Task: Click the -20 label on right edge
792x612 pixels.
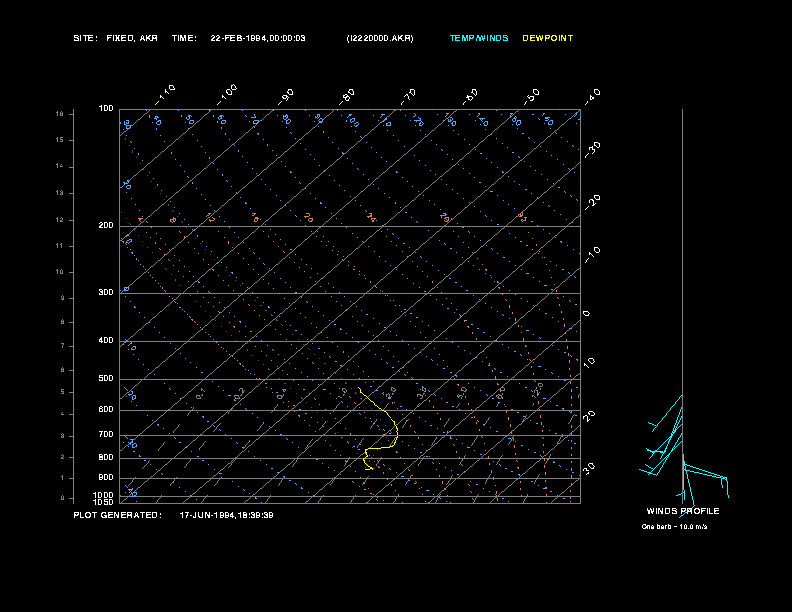Action: [592, 202]
